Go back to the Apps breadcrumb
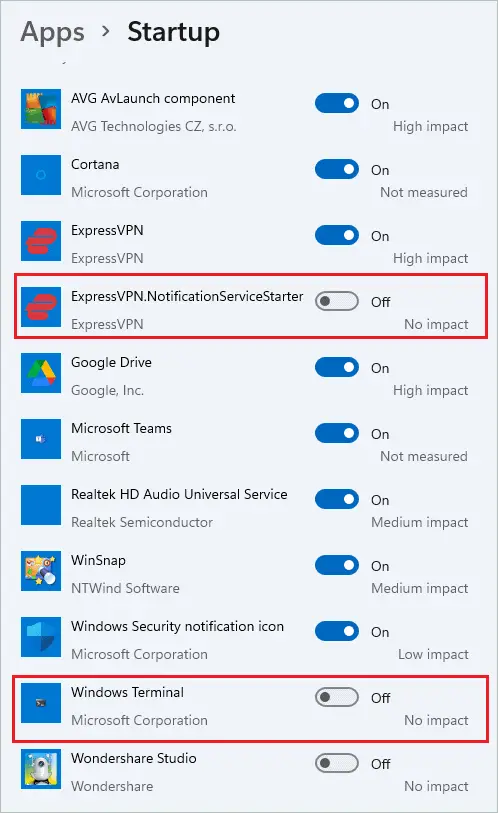This screenshot has height=813, width=498. [52, 33]
